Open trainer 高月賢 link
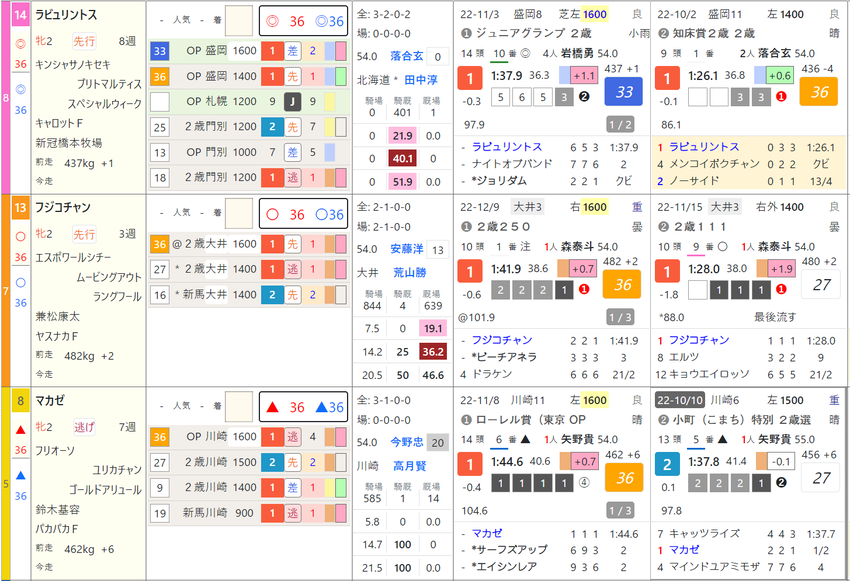Image resolution: width=850 pixels, height=581 pixels. click(409, 466)
